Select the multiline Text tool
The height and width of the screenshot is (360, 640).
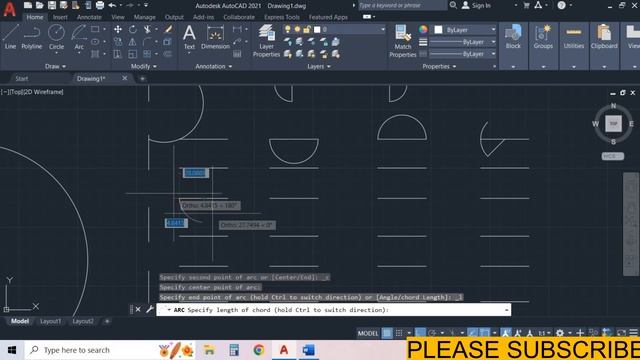point(189,37)
